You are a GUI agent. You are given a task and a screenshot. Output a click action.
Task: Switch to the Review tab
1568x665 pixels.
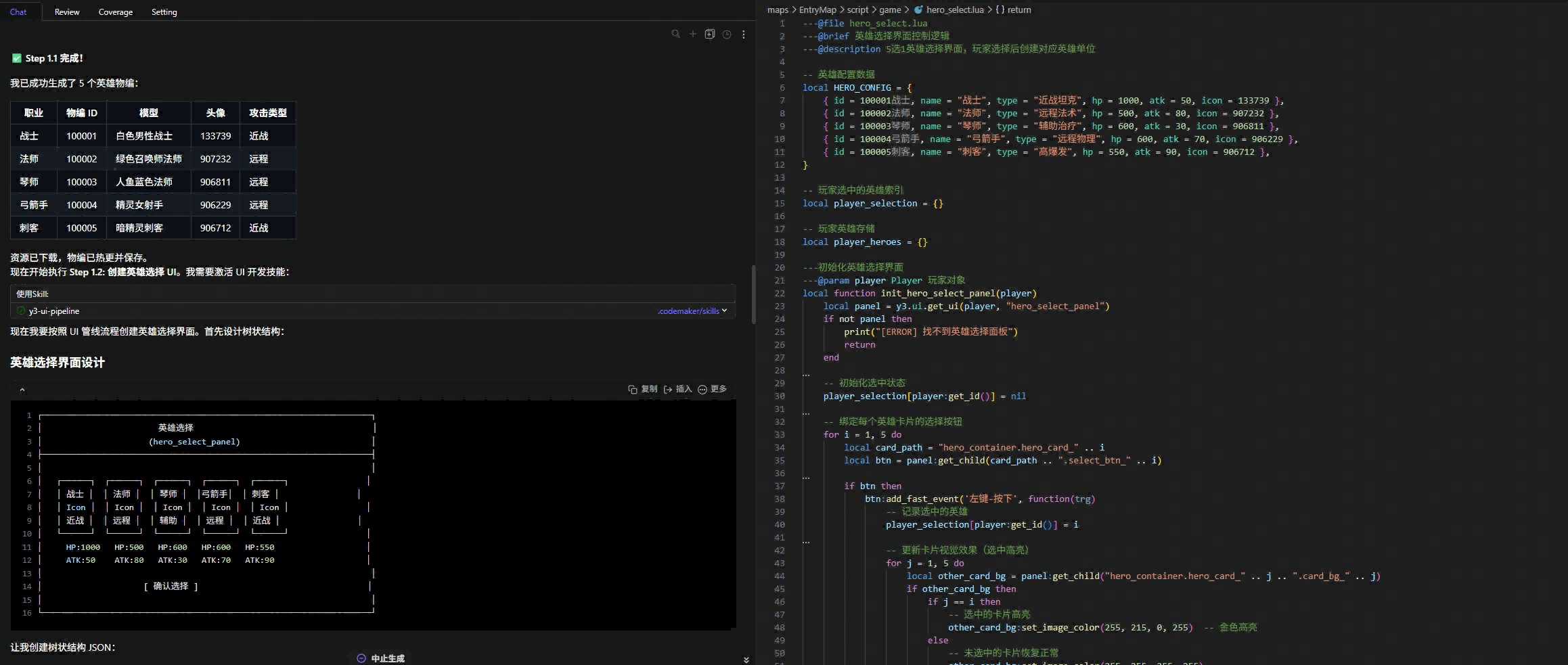coord(67,12)
